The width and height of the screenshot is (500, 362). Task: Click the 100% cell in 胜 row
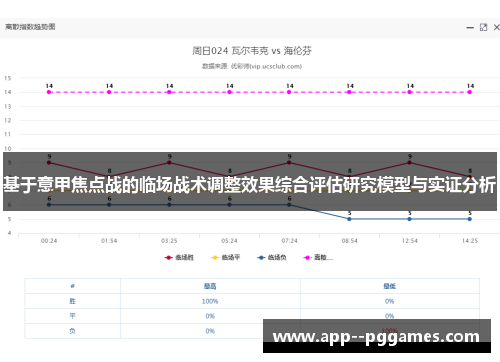[x=210, y=301]
